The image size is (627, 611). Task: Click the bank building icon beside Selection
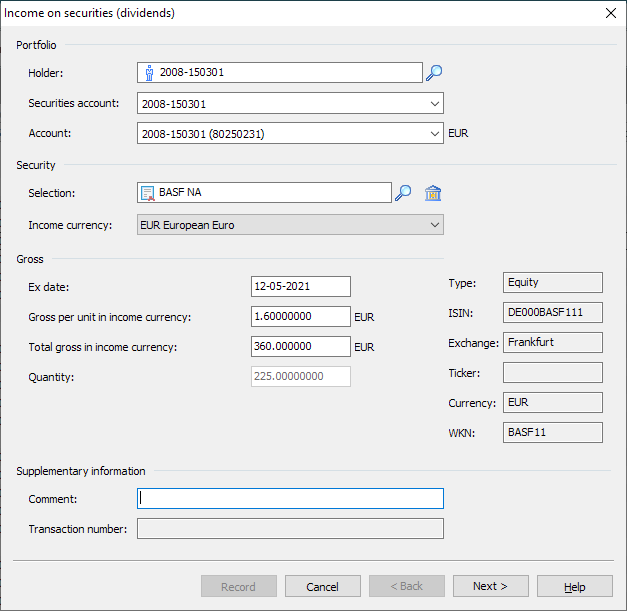pos(433,193)
